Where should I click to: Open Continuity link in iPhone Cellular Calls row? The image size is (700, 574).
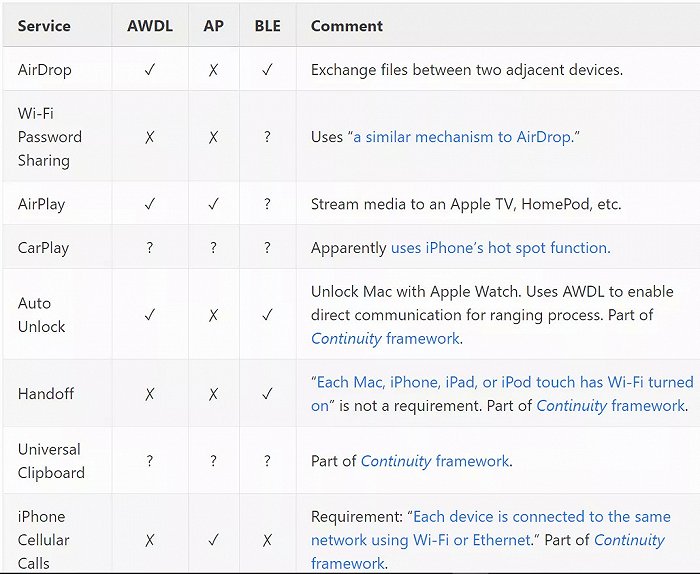click(629, 540)
